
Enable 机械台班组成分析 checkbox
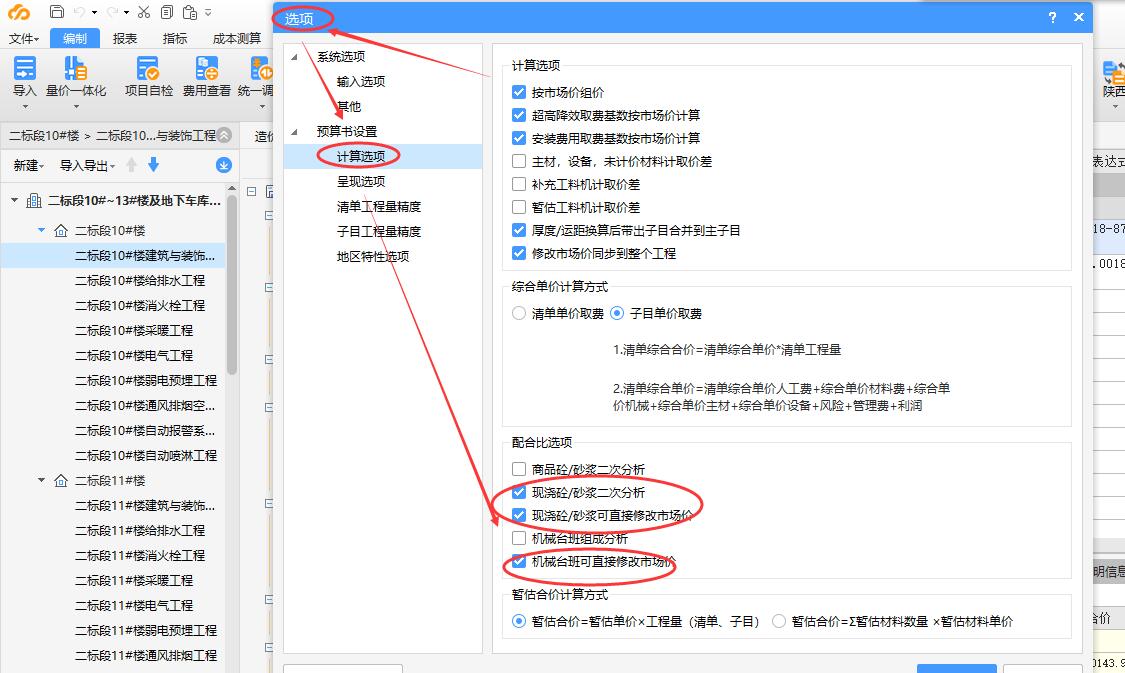(519, 538)
